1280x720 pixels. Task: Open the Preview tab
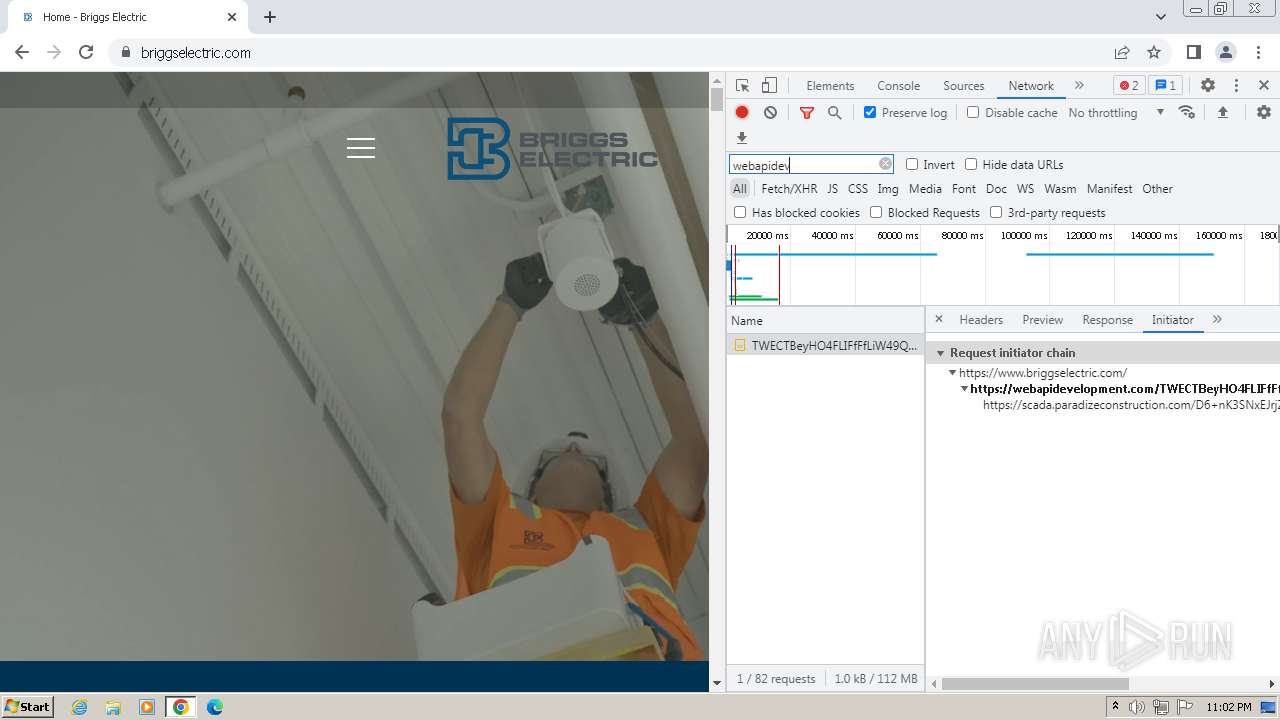1042,320
